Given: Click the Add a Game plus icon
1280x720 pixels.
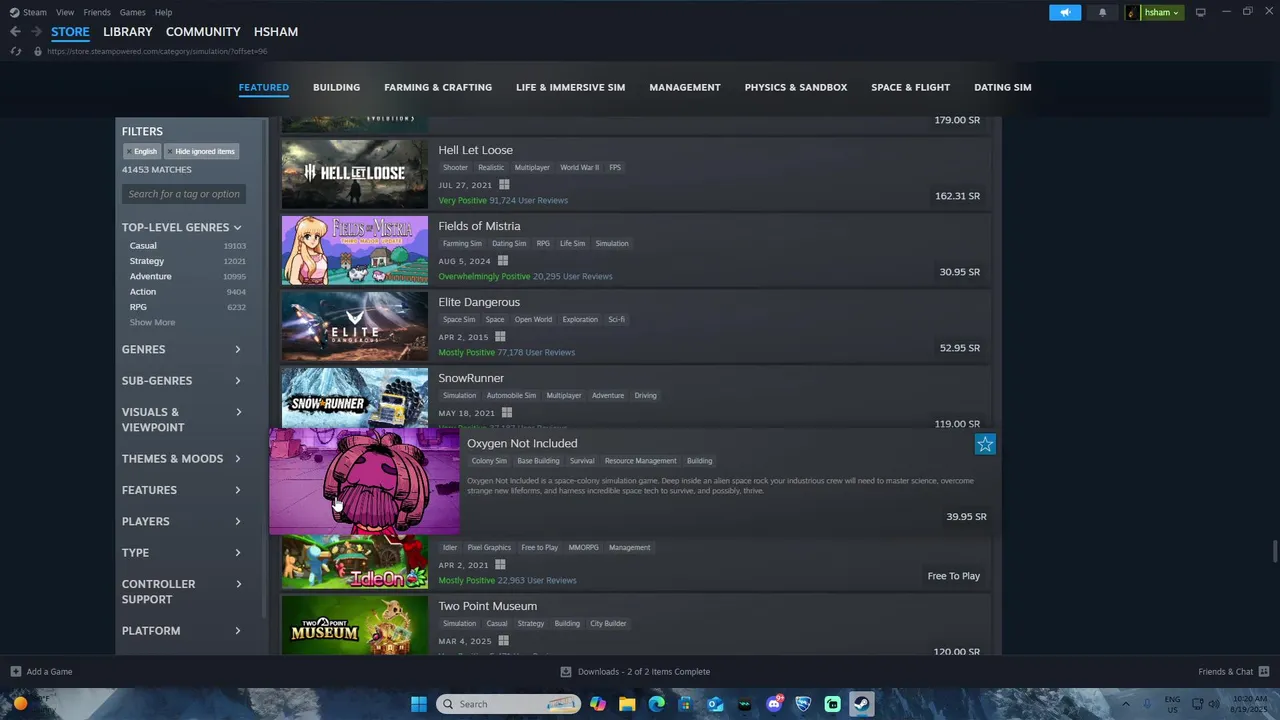Looking at the screenshot, I should click(x=15, y=671).
